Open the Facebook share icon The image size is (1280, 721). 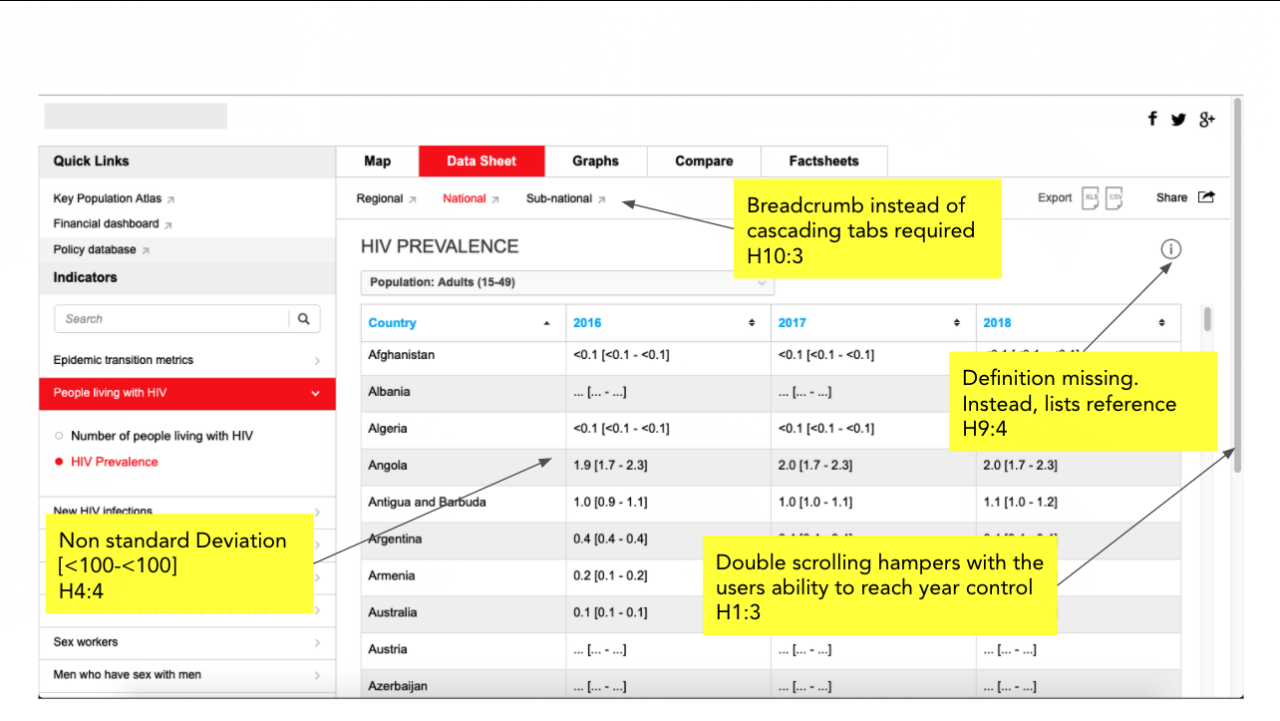point(1152,119)
